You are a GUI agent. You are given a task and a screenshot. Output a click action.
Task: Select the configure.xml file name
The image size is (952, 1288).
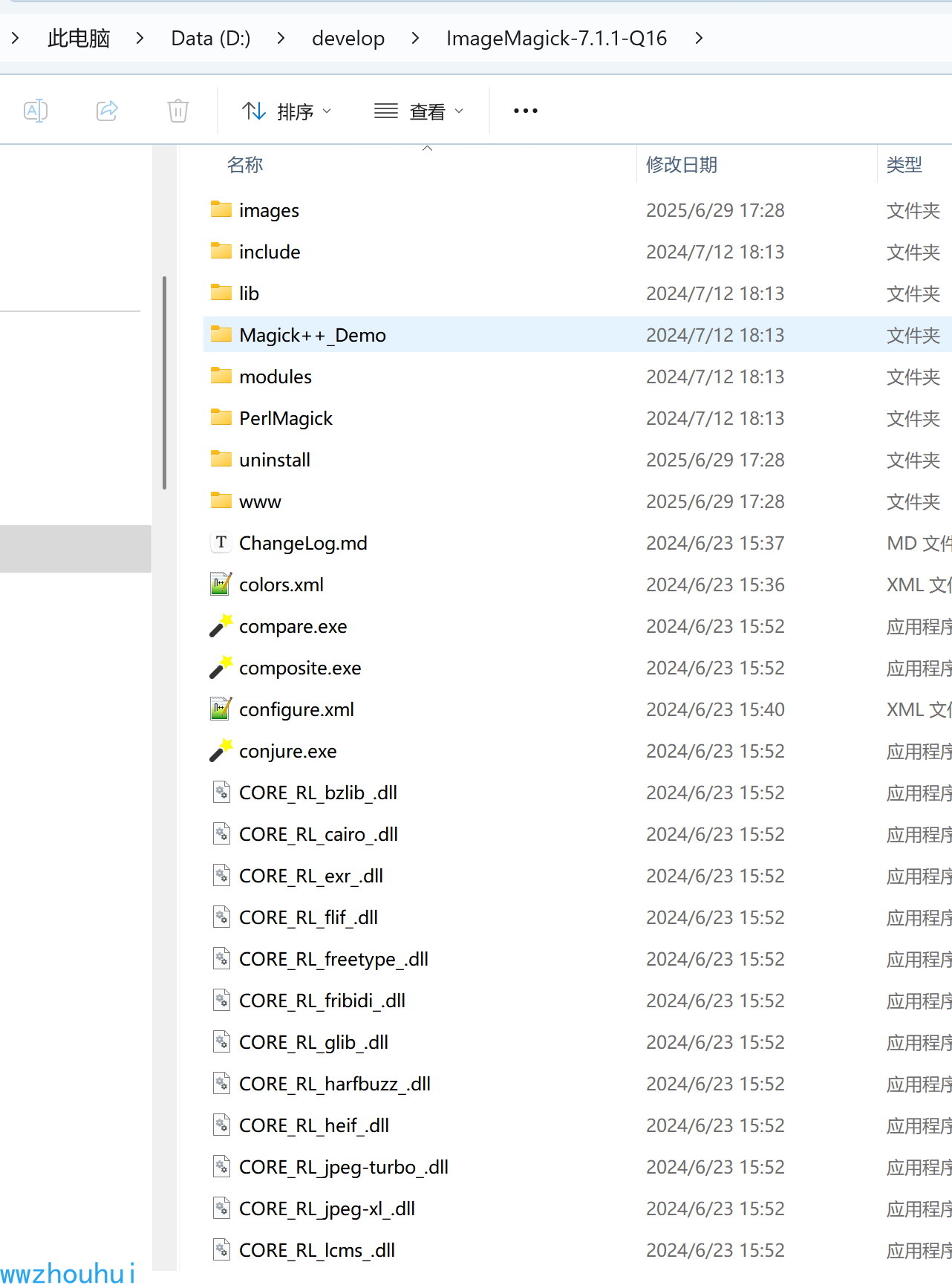296,709
